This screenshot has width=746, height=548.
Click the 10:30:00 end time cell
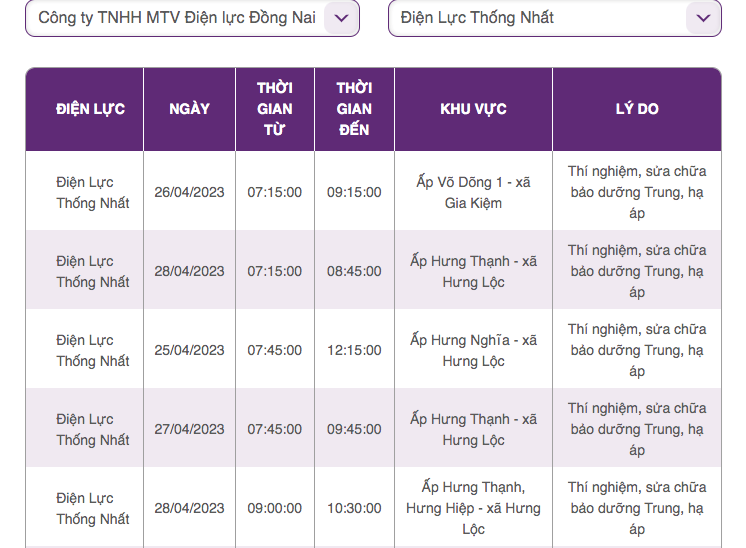coord(354,508)
